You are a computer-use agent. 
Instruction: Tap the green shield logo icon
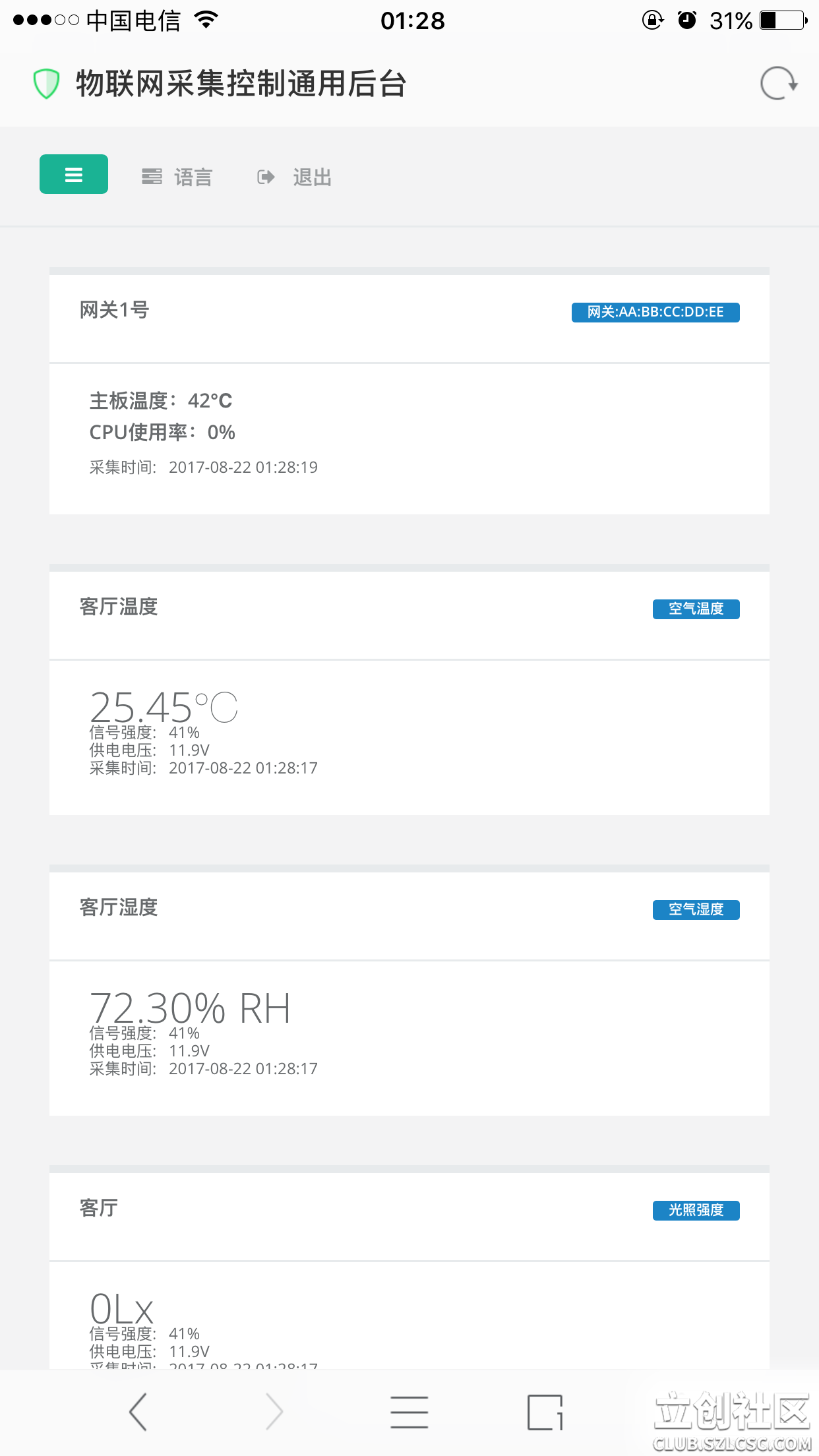pos(46,84)
